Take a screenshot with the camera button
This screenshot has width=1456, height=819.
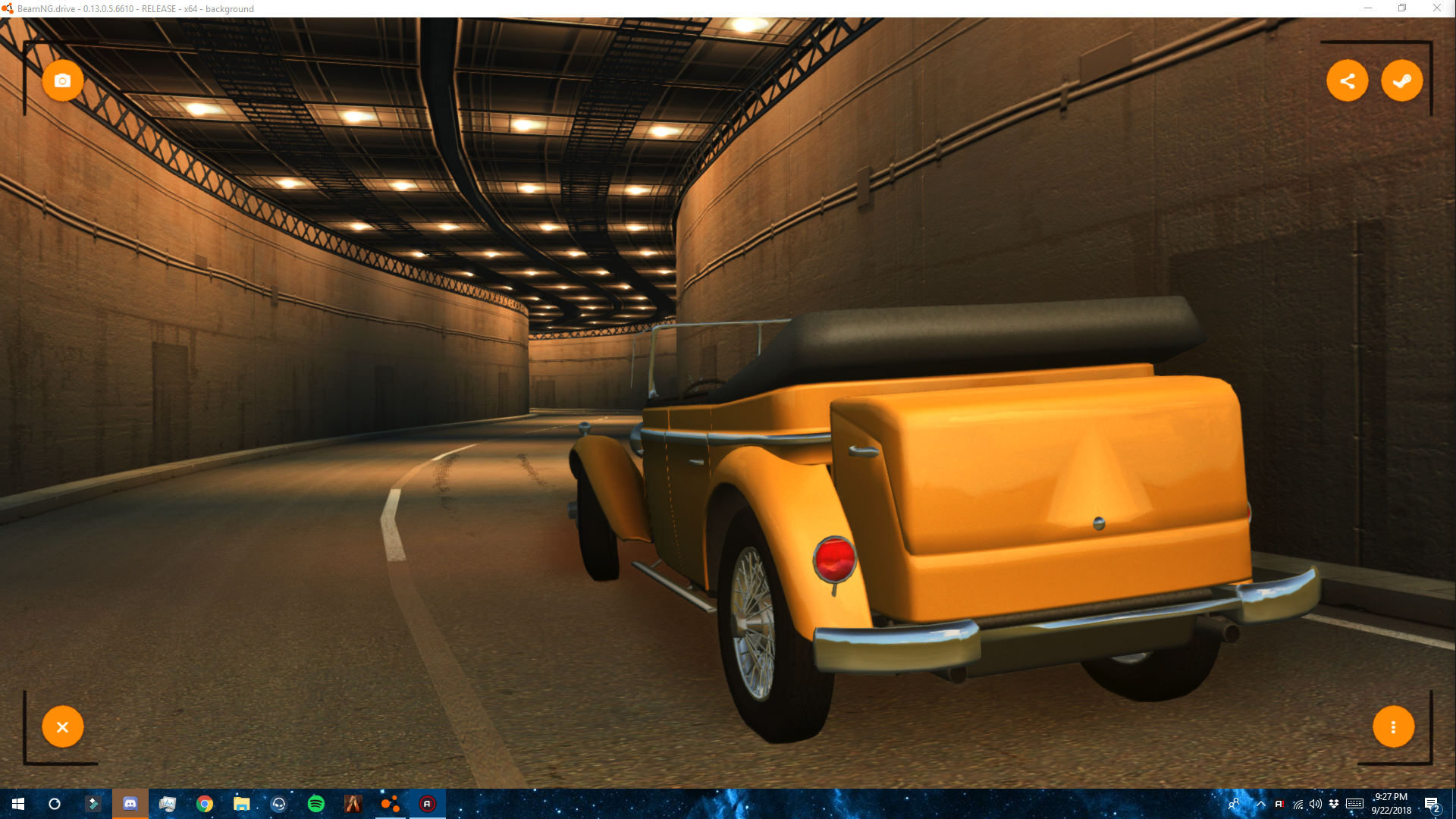[63, 80]
